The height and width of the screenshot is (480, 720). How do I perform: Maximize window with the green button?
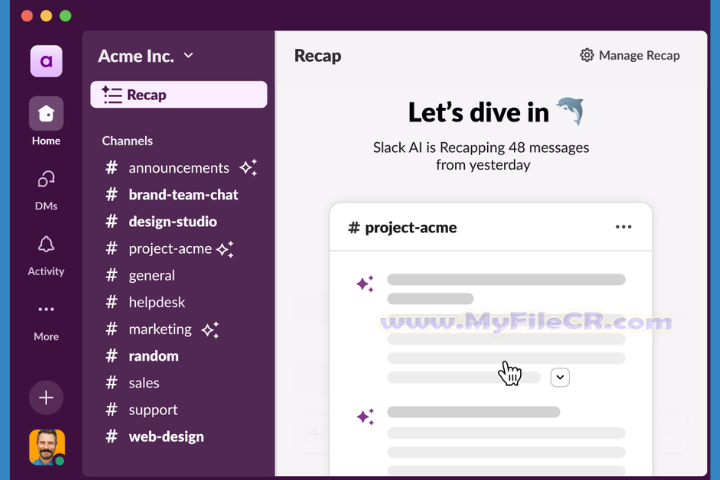[65, 16]
